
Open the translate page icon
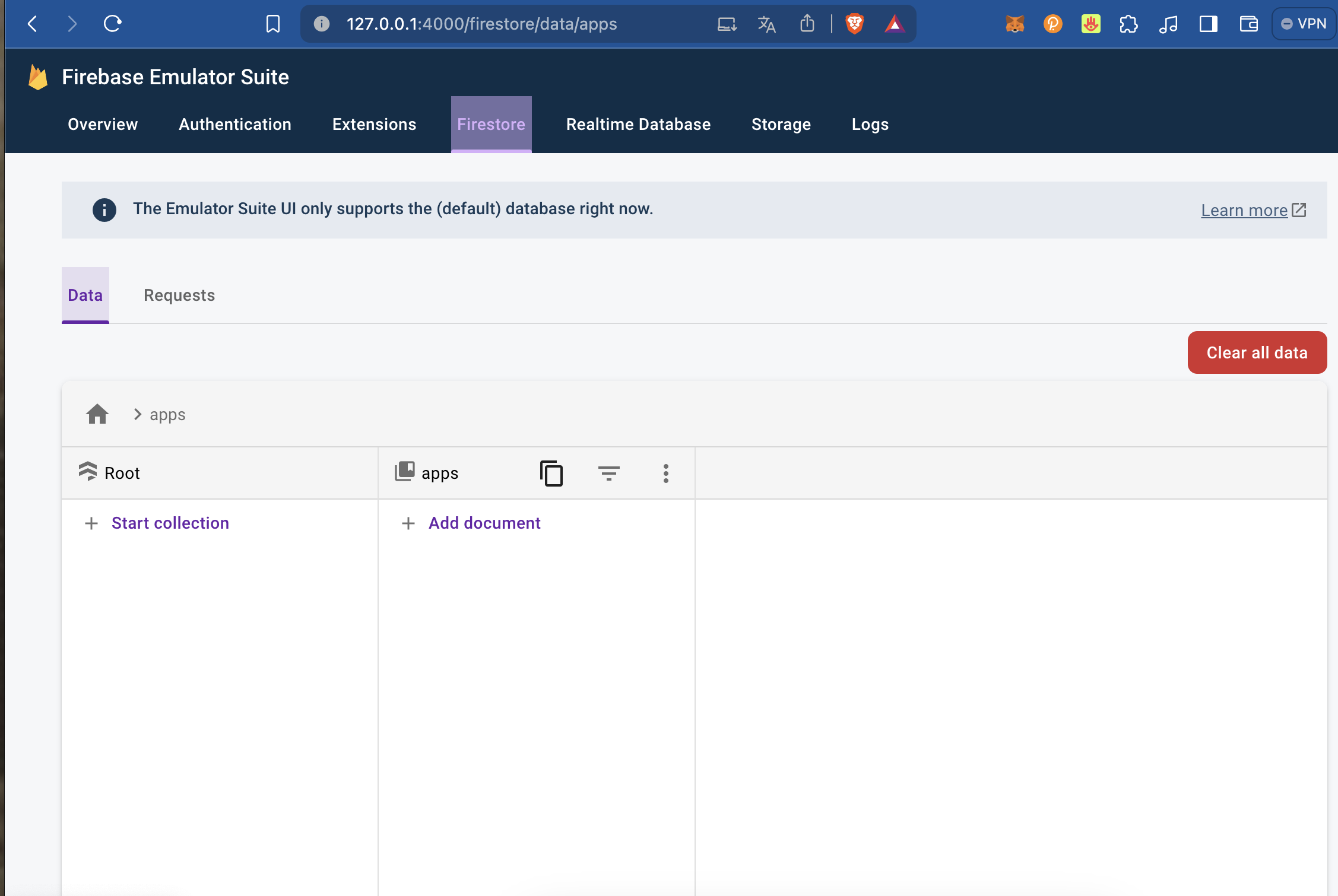click(x=766, y=24)
